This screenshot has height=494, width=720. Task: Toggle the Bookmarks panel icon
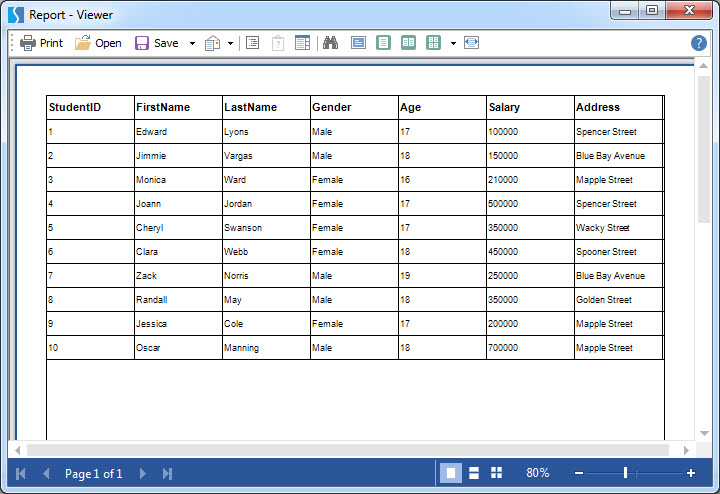pos(253,43)
